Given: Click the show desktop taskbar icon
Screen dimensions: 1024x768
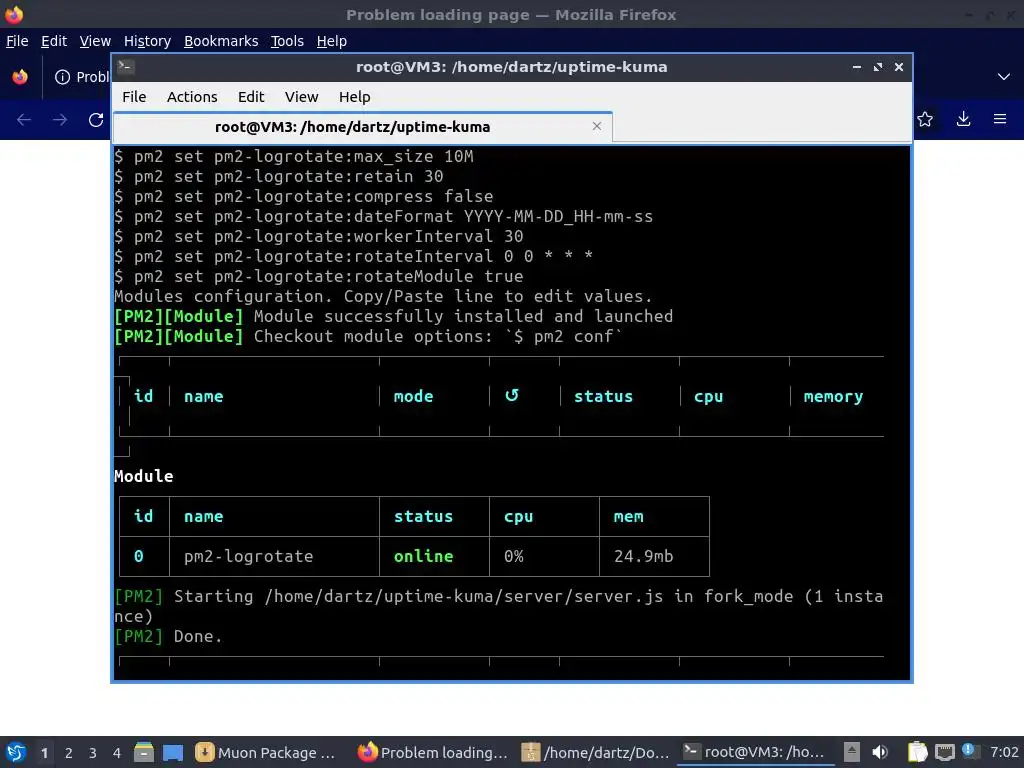Looking at the screenshot, I should (173, 753).
